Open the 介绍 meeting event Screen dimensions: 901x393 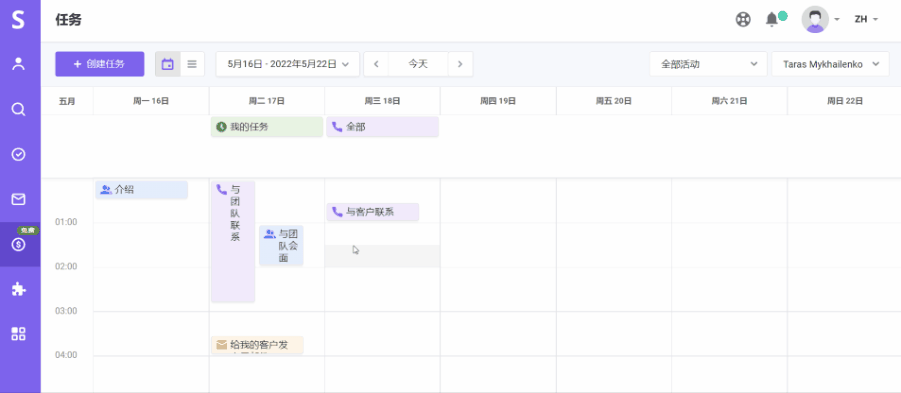coord(142,190)
